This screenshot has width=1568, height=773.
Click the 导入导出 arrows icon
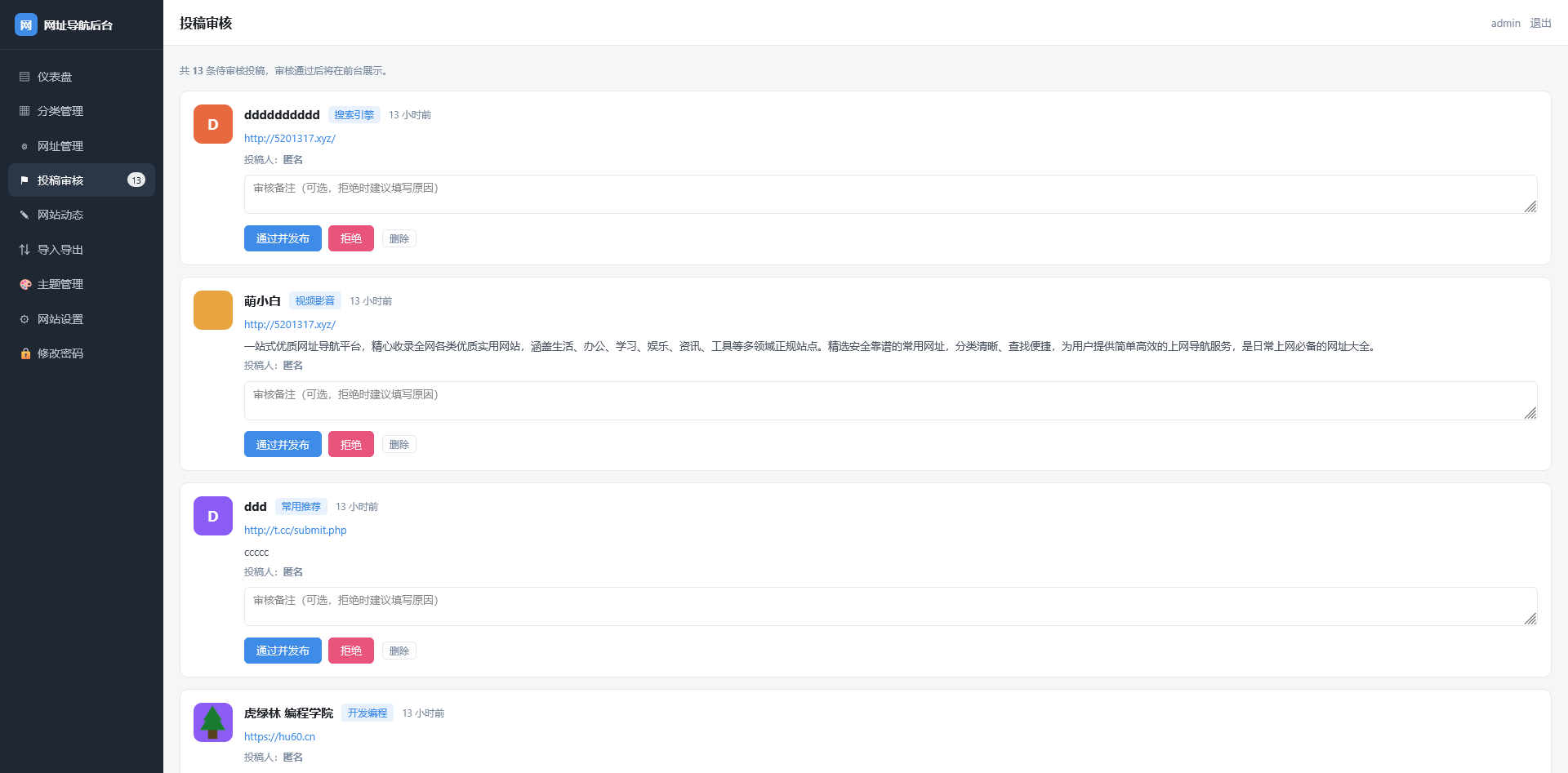[24, 250]
